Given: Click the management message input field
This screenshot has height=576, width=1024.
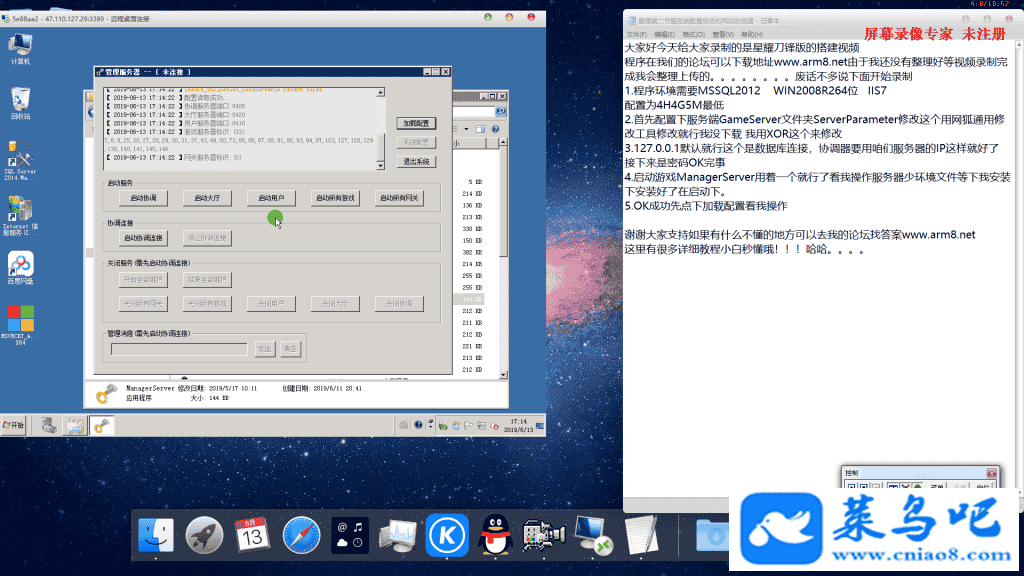Looking at the screenshot, I should pos(179,348).
